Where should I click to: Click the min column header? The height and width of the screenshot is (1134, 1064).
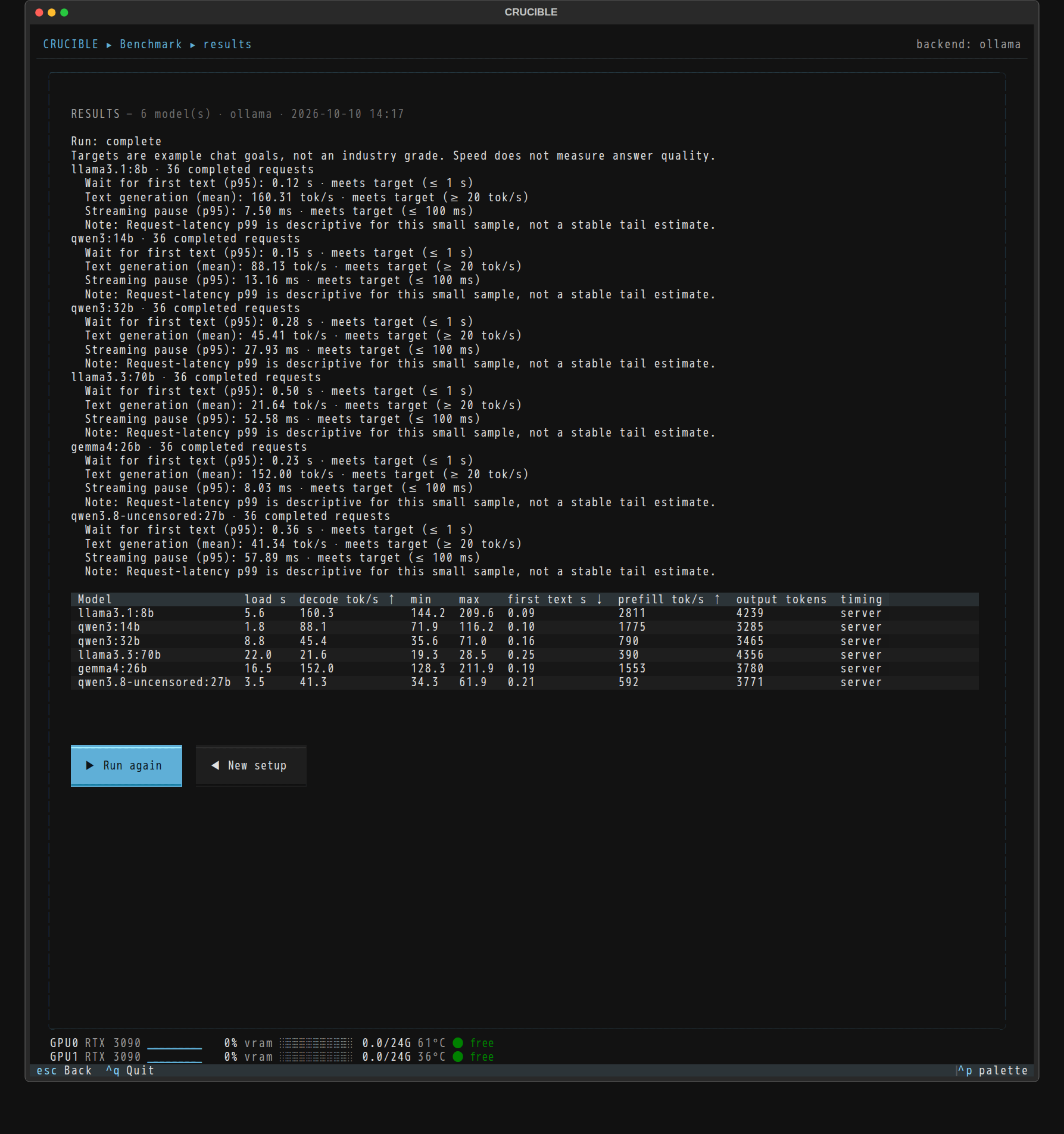[420, 599]
